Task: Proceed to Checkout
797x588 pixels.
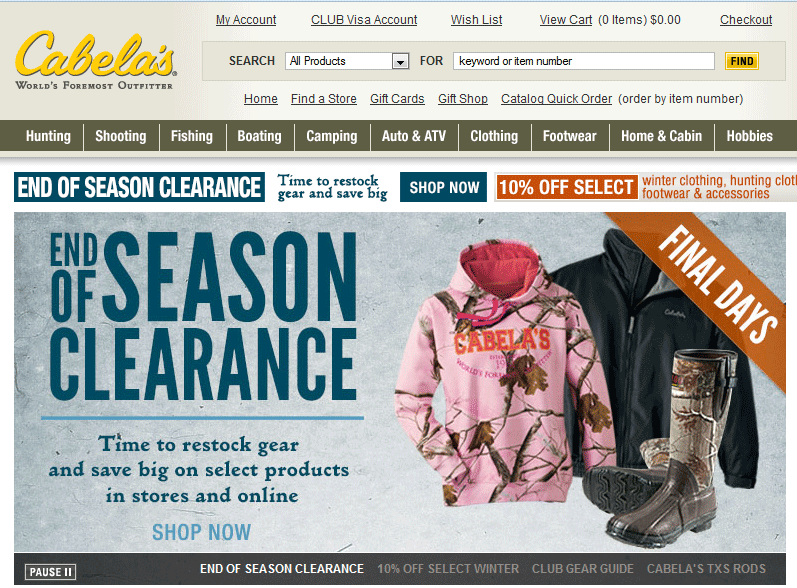Action: [x=746, y=20]
